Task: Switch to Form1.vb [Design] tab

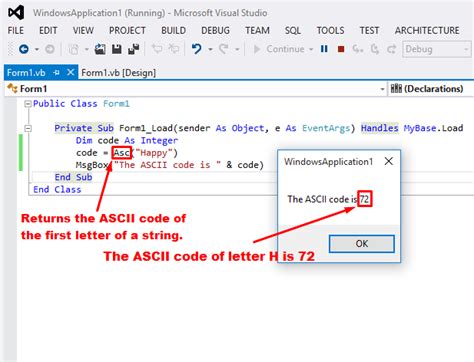Action: point(119,73)
